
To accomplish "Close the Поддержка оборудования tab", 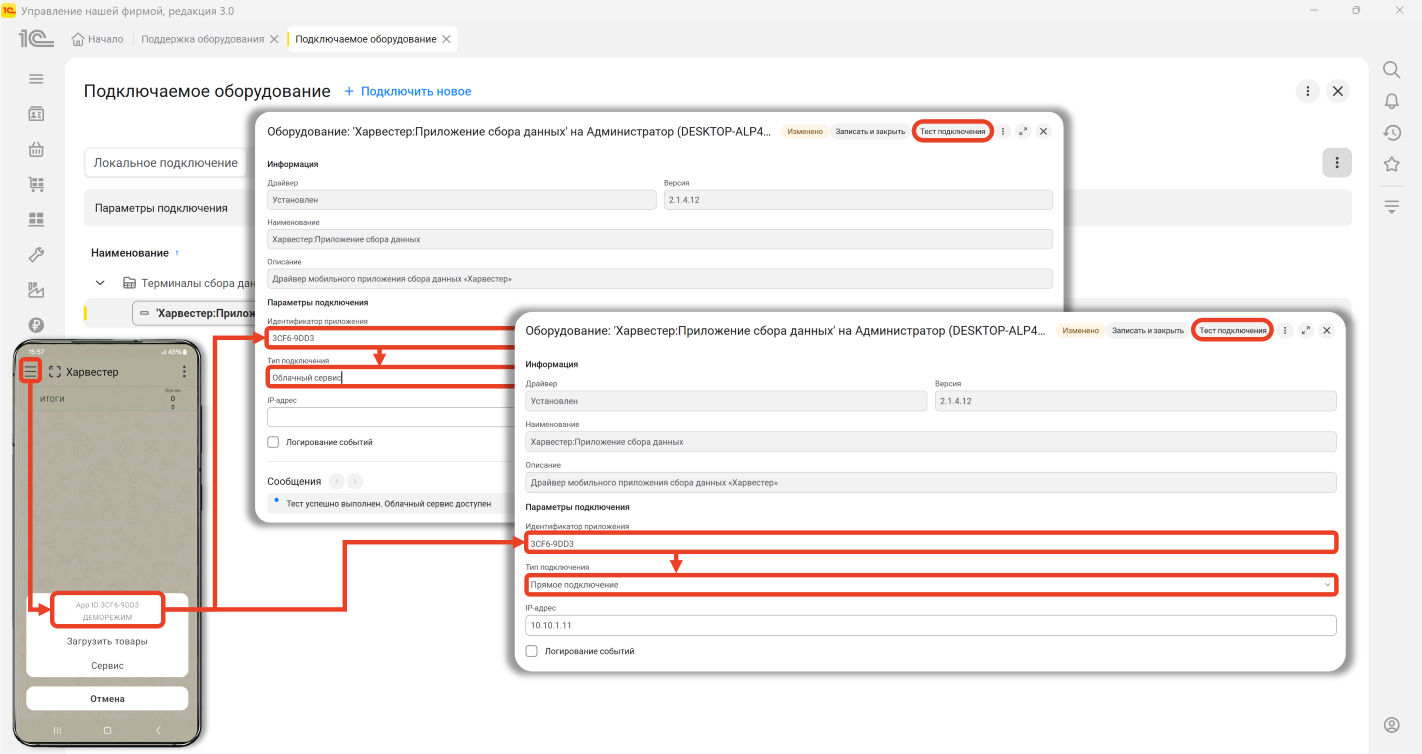I will click(x=273, y=39).
